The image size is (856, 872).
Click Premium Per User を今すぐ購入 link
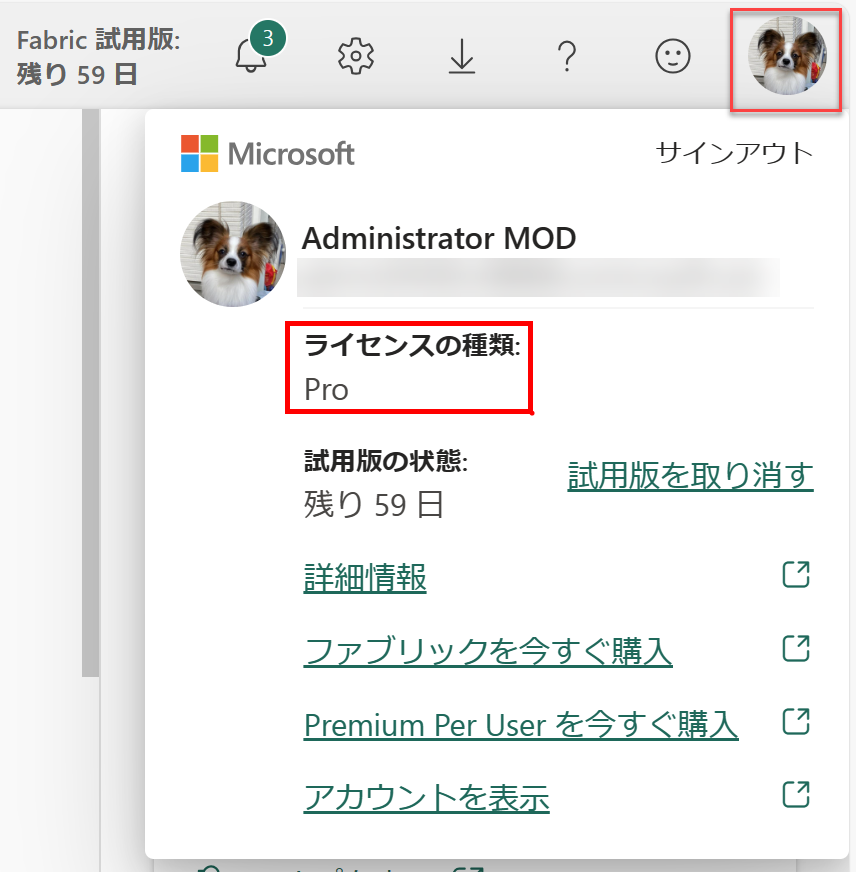click(x=521, y=725)
